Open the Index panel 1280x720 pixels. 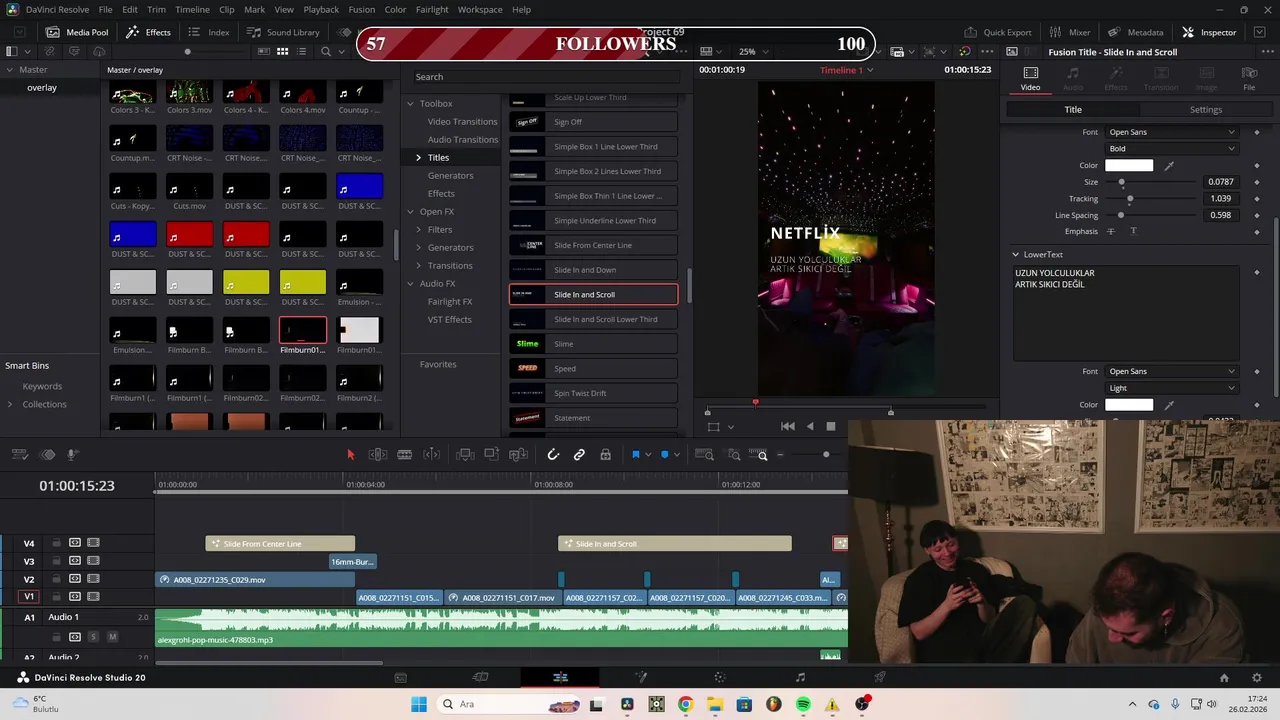click(209, 32)
